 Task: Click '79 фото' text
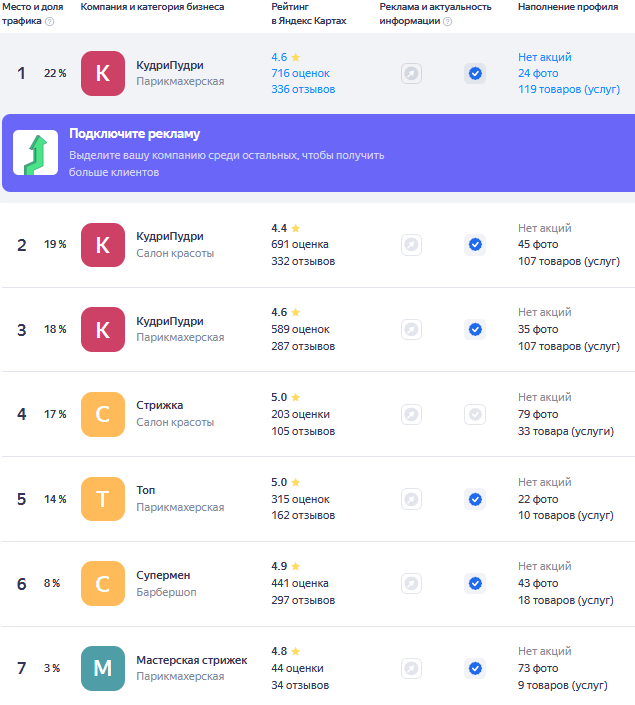538,415
